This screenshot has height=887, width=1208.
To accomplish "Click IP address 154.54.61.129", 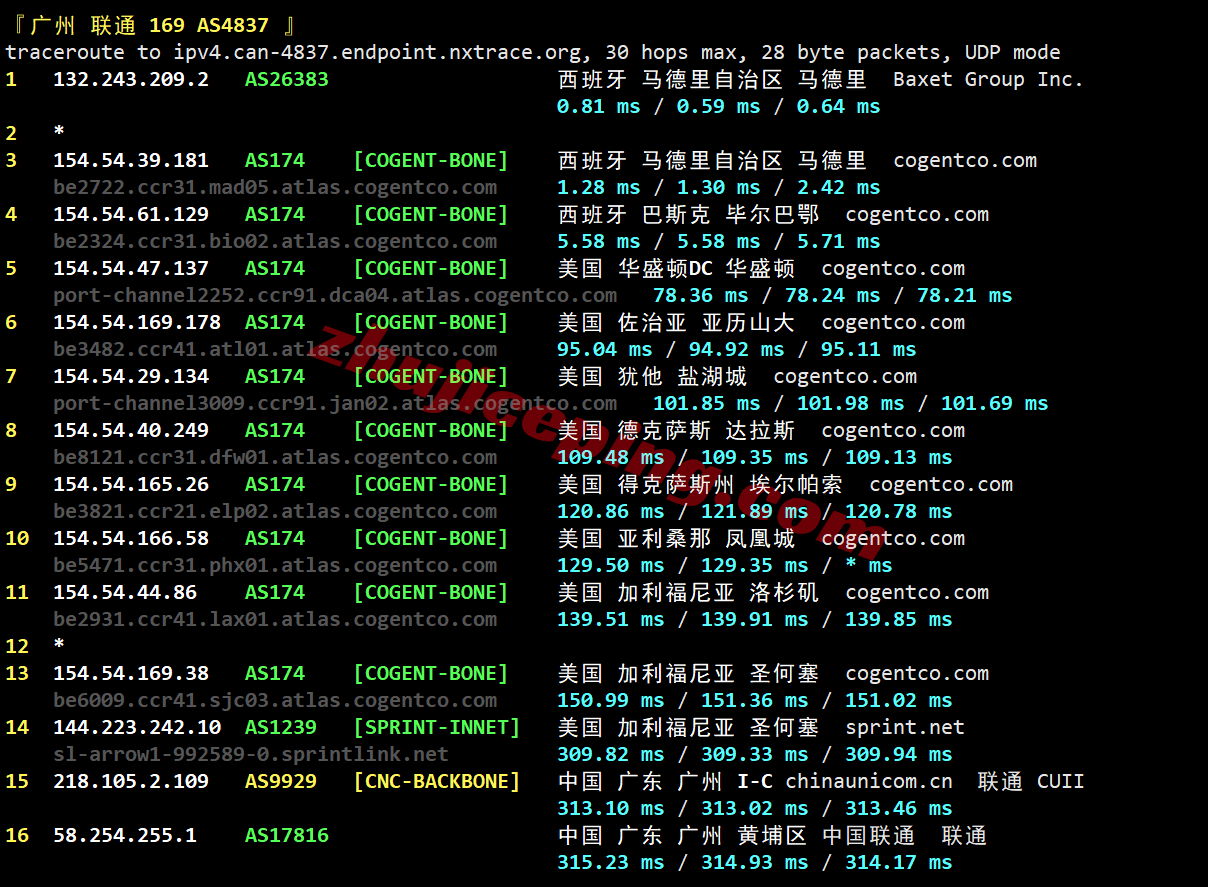I will point(131,214).
